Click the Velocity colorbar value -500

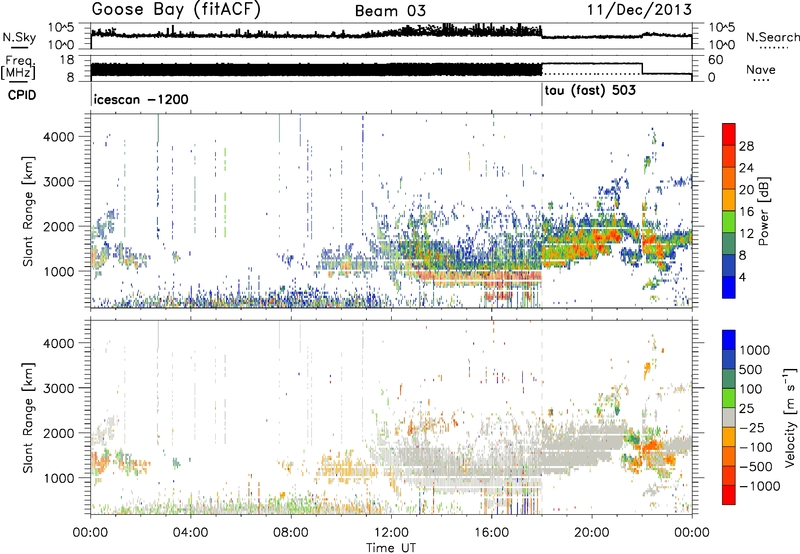[756, 466]
